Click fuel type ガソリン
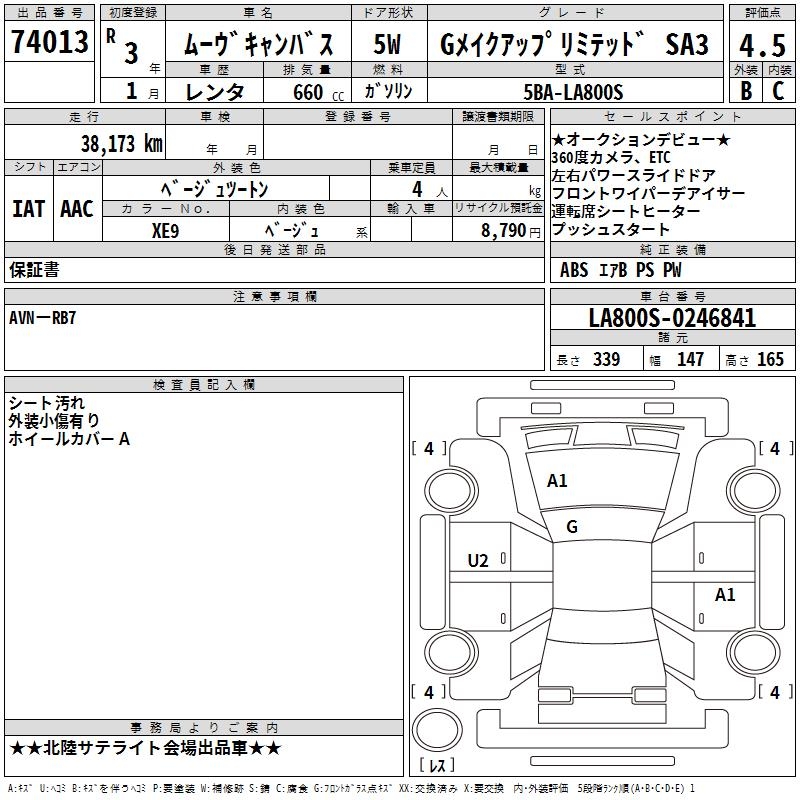The width and height of the screenshot is (800, 800). [388, 91]
